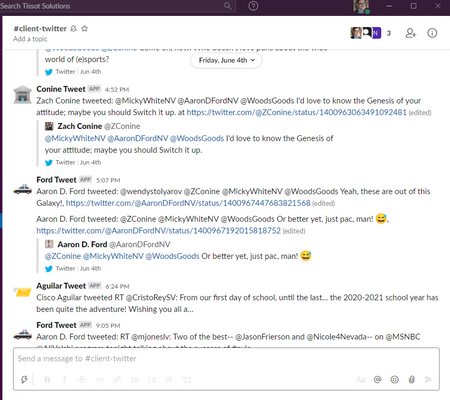Toggle bold formatting in composer
450x400 pixels.
(x=47, y=380)
